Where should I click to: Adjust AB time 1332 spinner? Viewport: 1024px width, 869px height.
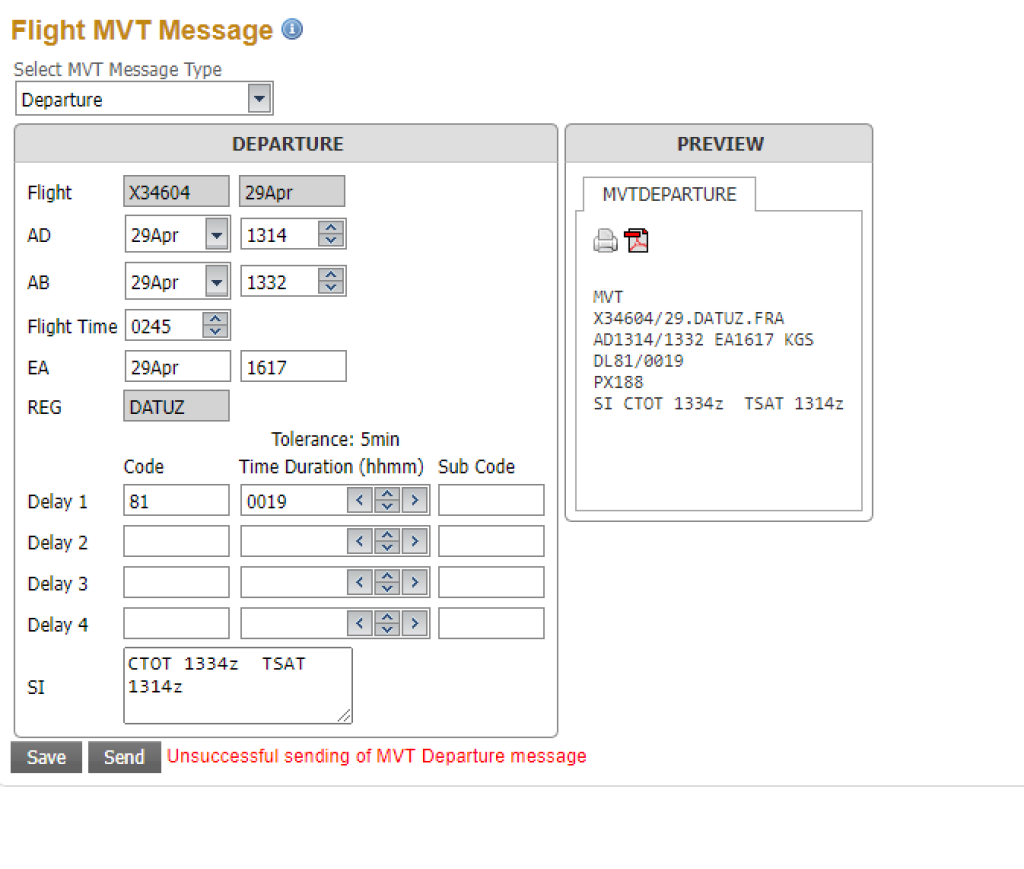coord(331,282)
